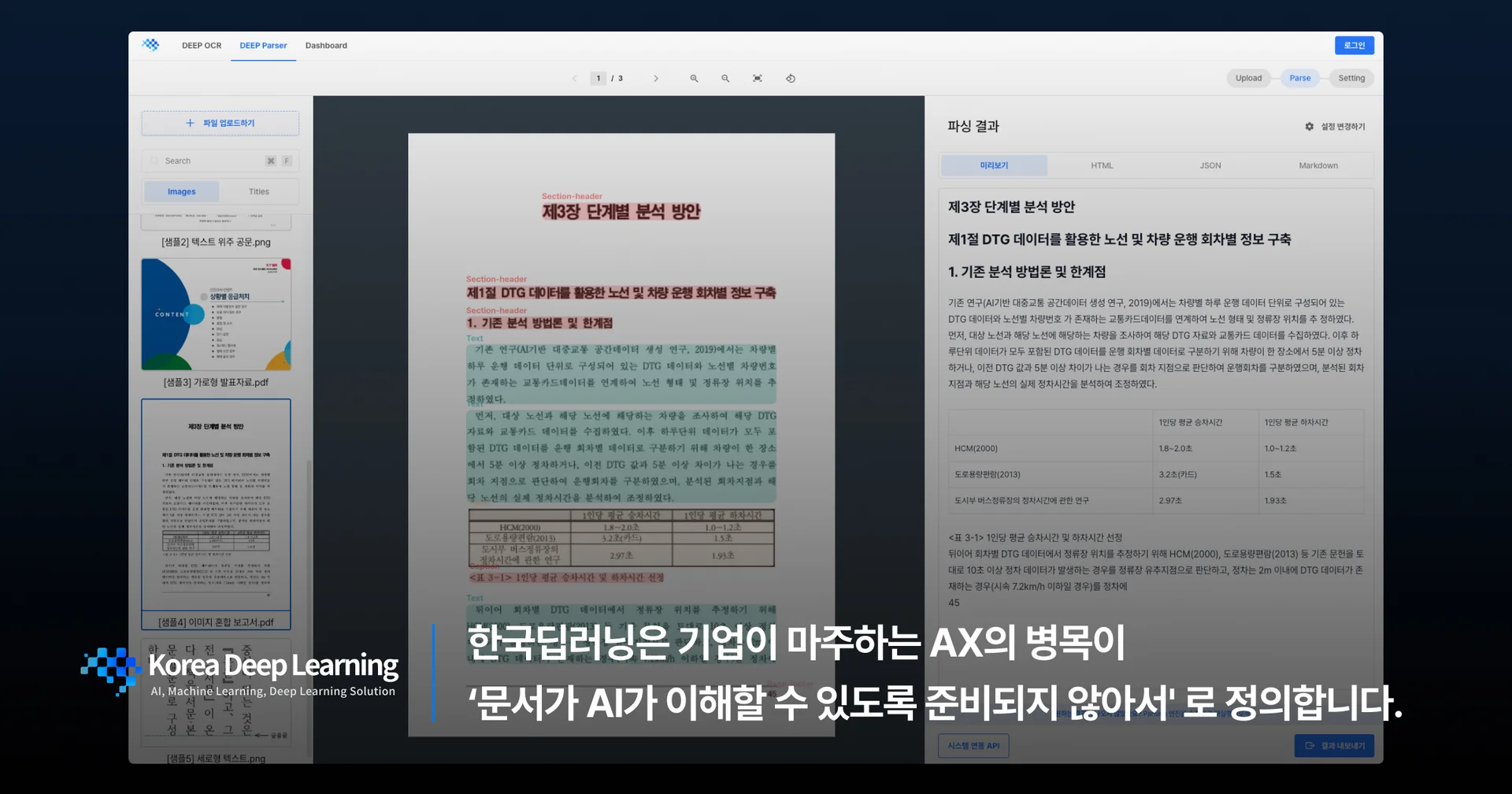The height and width of the screenshot is (794, 1512).
Task: Zoom out of the document preview
Action: (x=725, y=79)
